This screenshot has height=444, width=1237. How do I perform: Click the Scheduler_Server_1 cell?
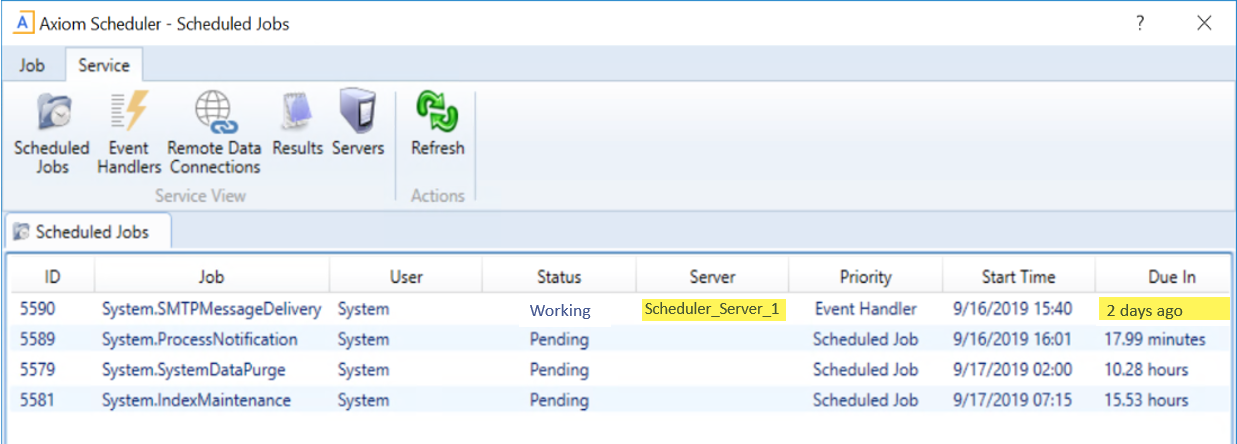point(712,309)
